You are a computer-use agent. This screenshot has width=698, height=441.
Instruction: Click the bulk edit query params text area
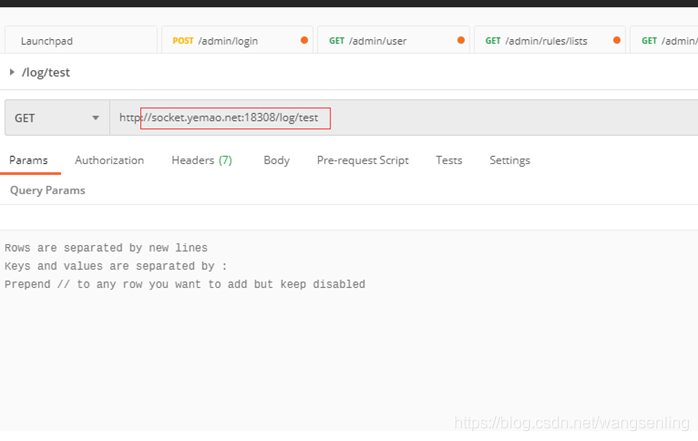[349, 330]
